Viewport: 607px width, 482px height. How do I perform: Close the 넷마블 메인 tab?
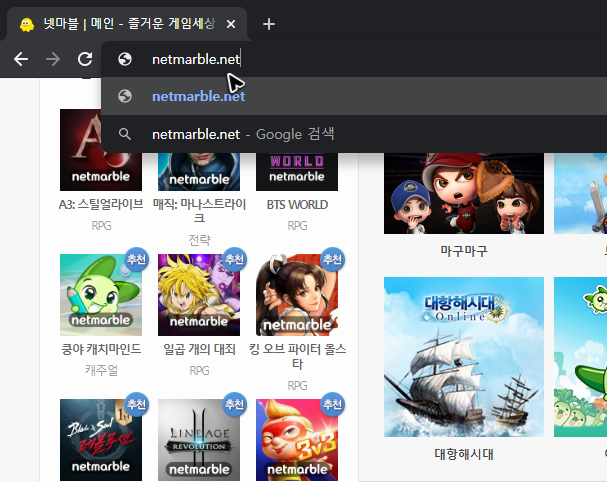[x=231, y=24]
